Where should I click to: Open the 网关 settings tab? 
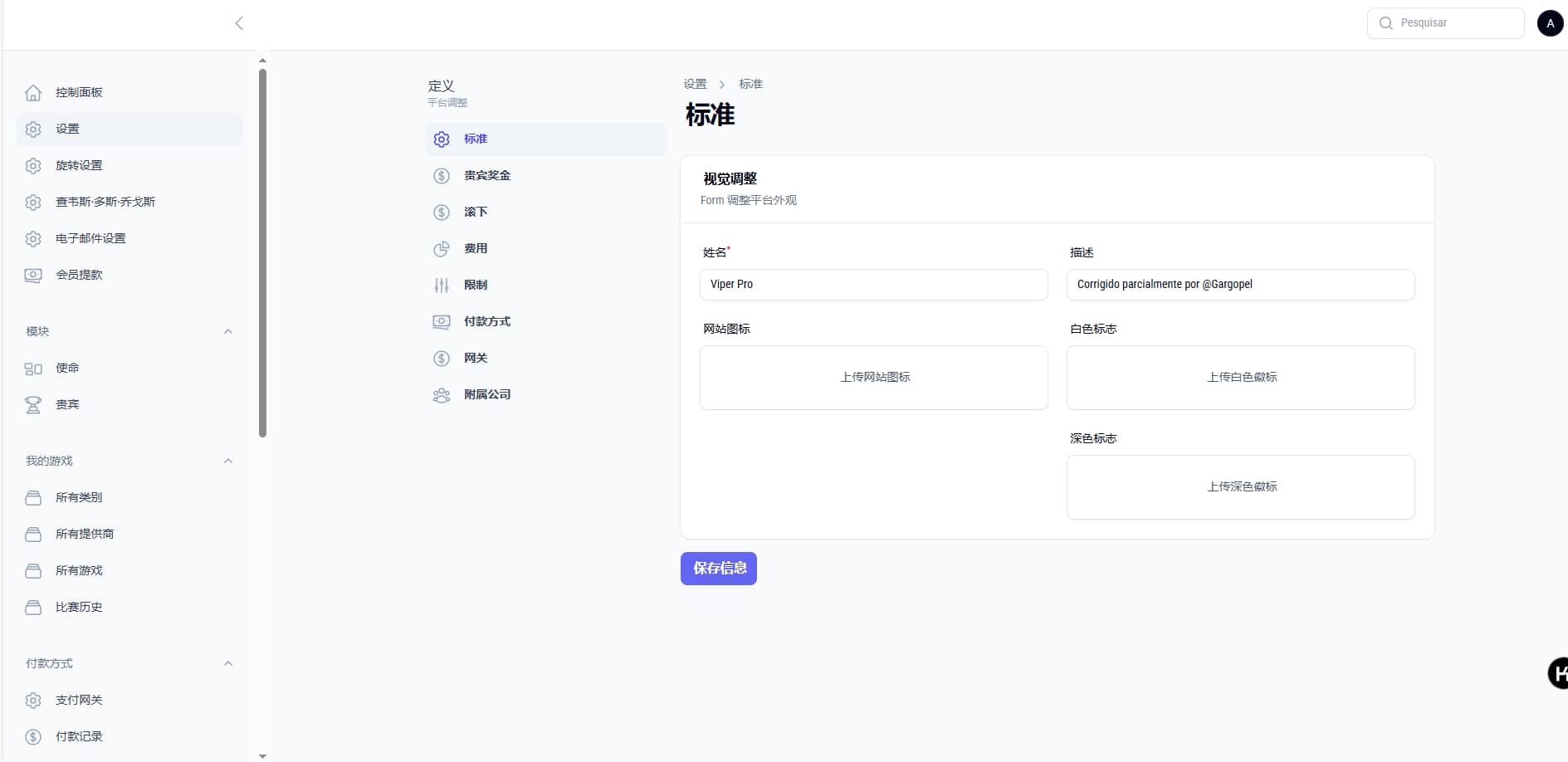tap(476, 359)
